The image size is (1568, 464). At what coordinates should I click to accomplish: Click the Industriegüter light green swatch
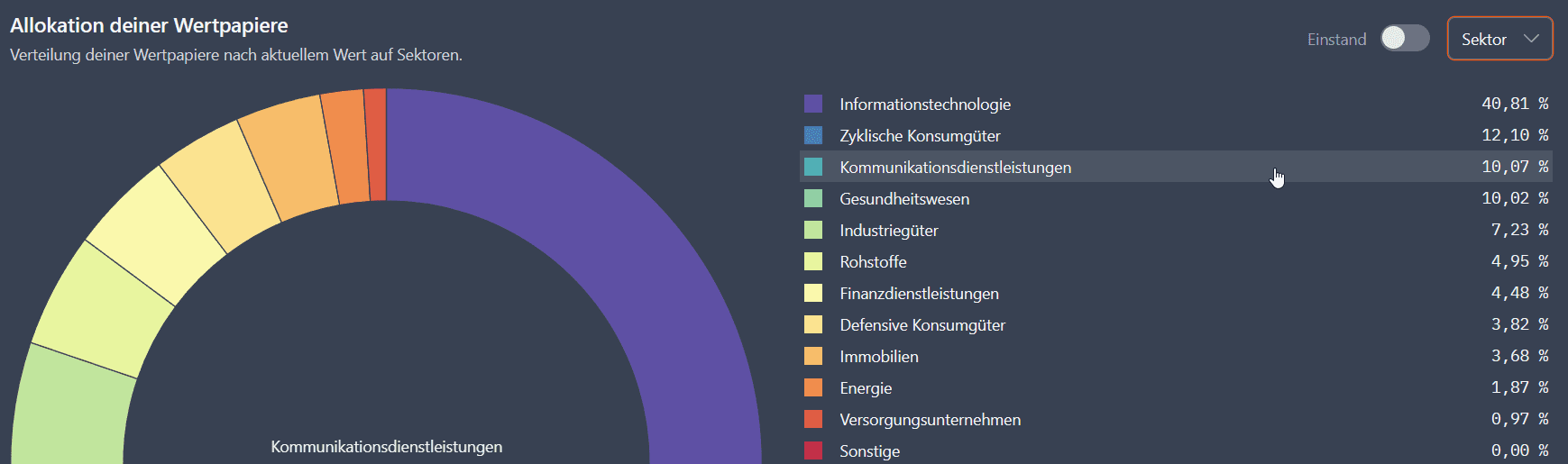click(x=813, y=230)
